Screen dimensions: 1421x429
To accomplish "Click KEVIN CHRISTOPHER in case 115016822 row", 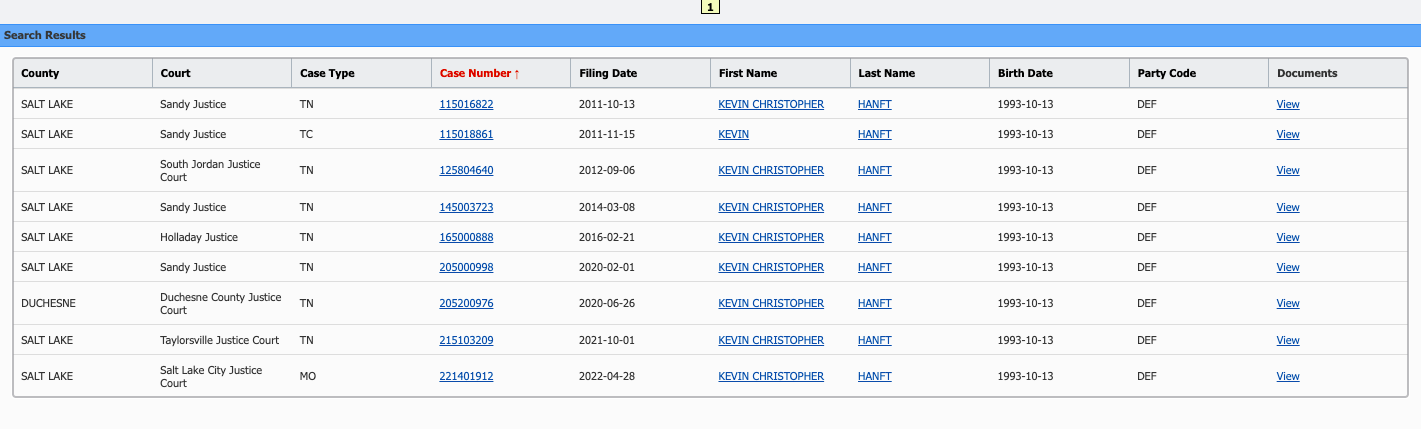I will click(771, 104).
